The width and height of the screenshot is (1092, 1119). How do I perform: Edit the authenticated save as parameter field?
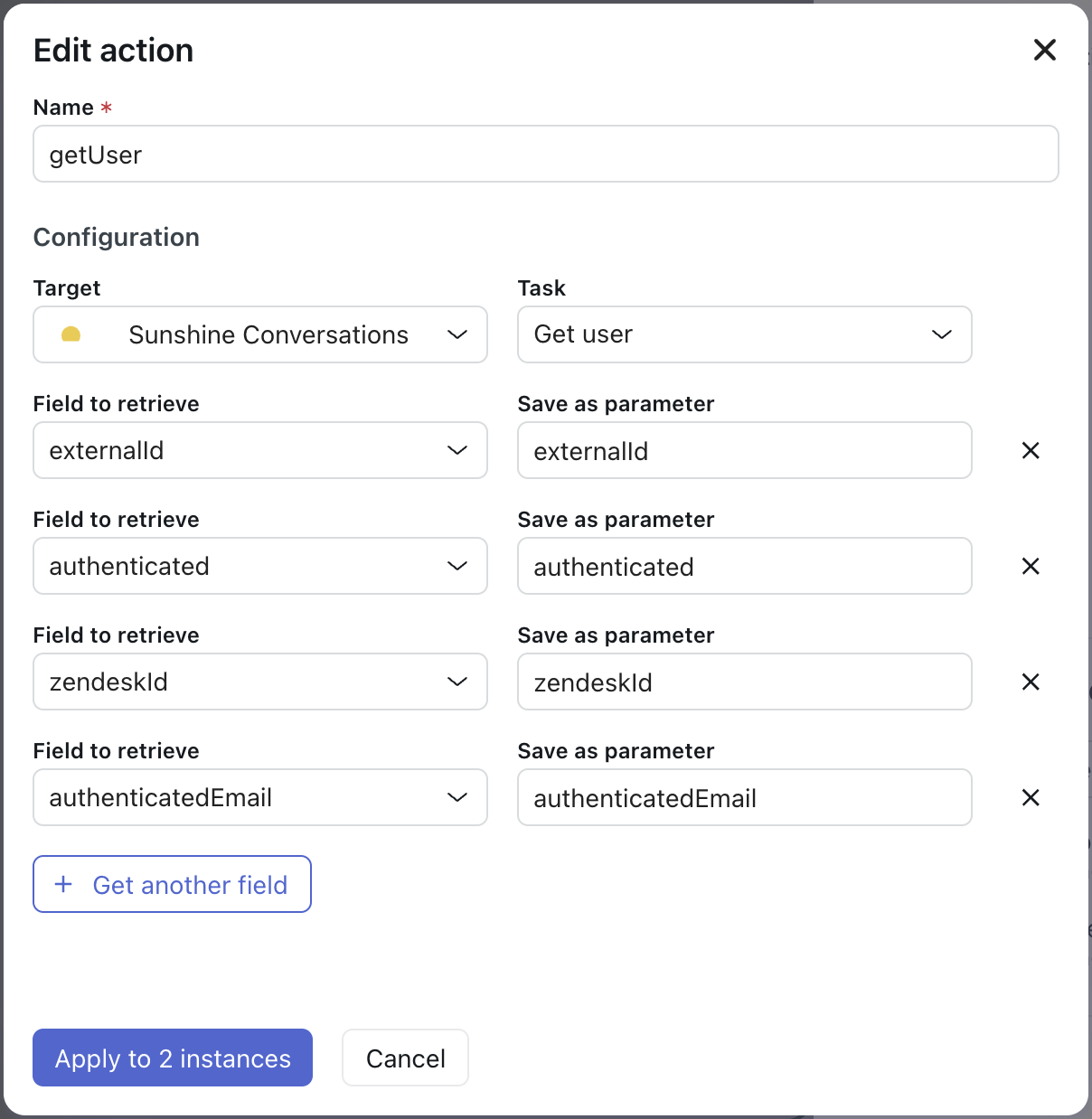click(x=744, y=566)
